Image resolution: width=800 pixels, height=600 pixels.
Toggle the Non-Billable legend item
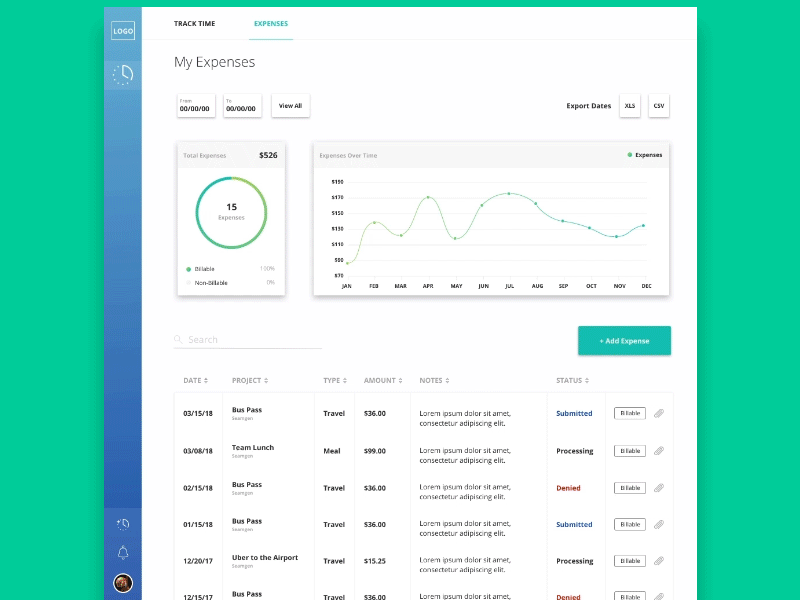(207, 282)
